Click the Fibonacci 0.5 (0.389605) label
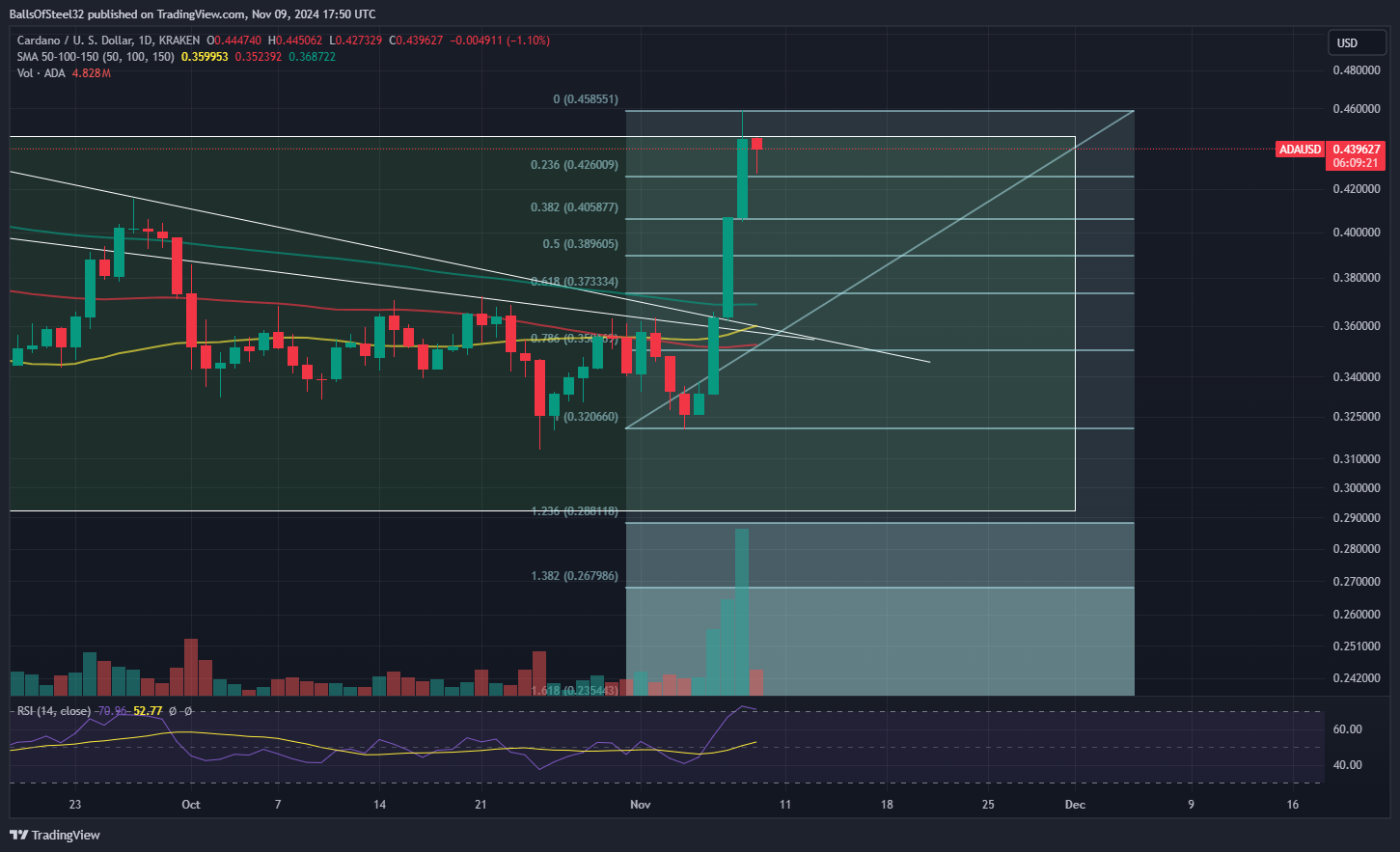 [x=580, y=244]
